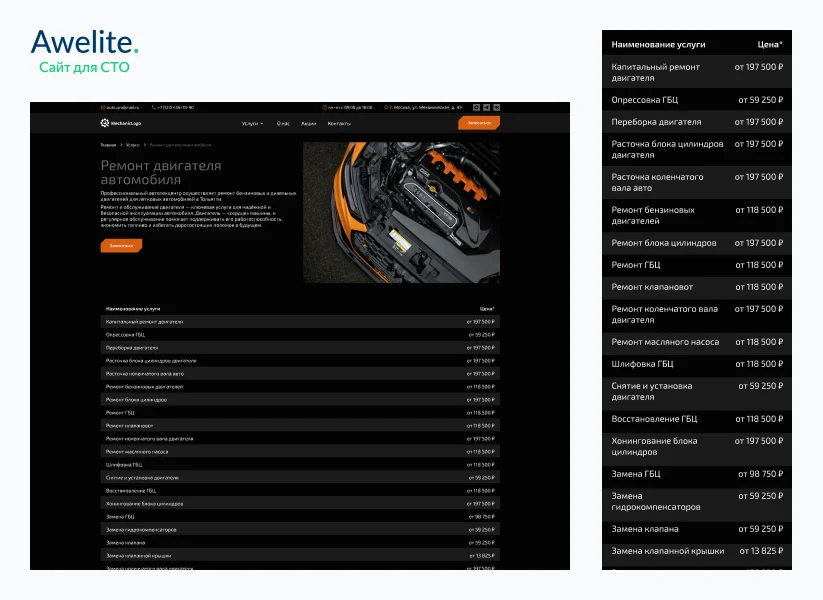This screenshot has width=823, height=600.
Task: Open the Telegram social icon
Action: point(487,107)
